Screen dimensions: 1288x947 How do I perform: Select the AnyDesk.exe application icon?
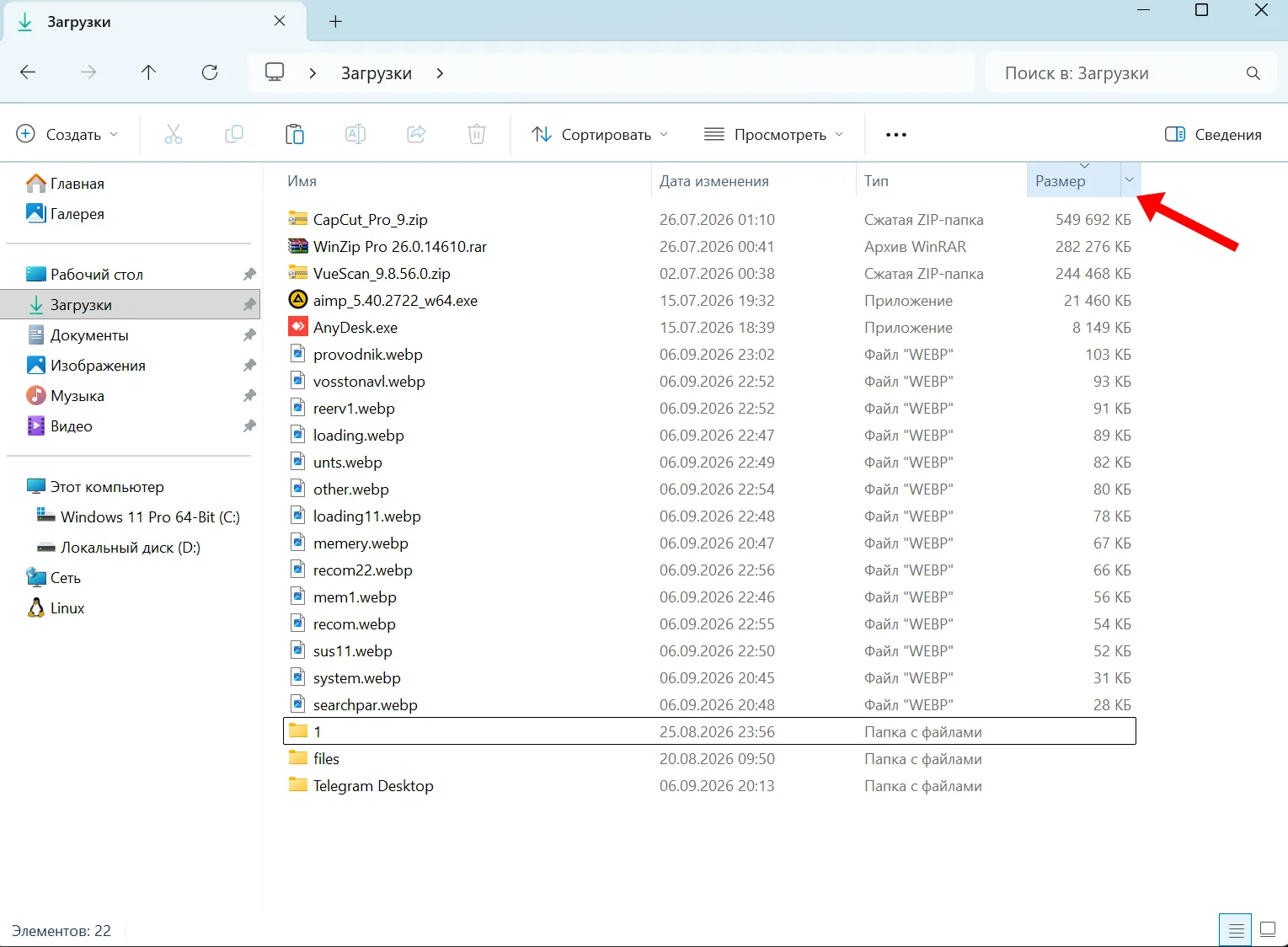pos(298,327)
